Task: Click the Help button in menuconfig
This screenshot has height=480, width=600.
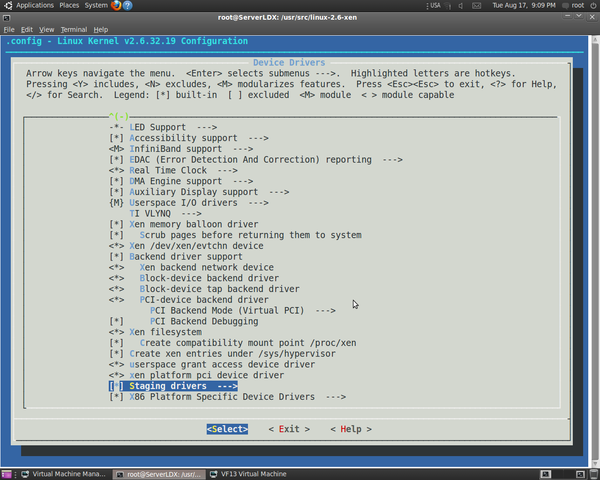Action: (351, 429)
